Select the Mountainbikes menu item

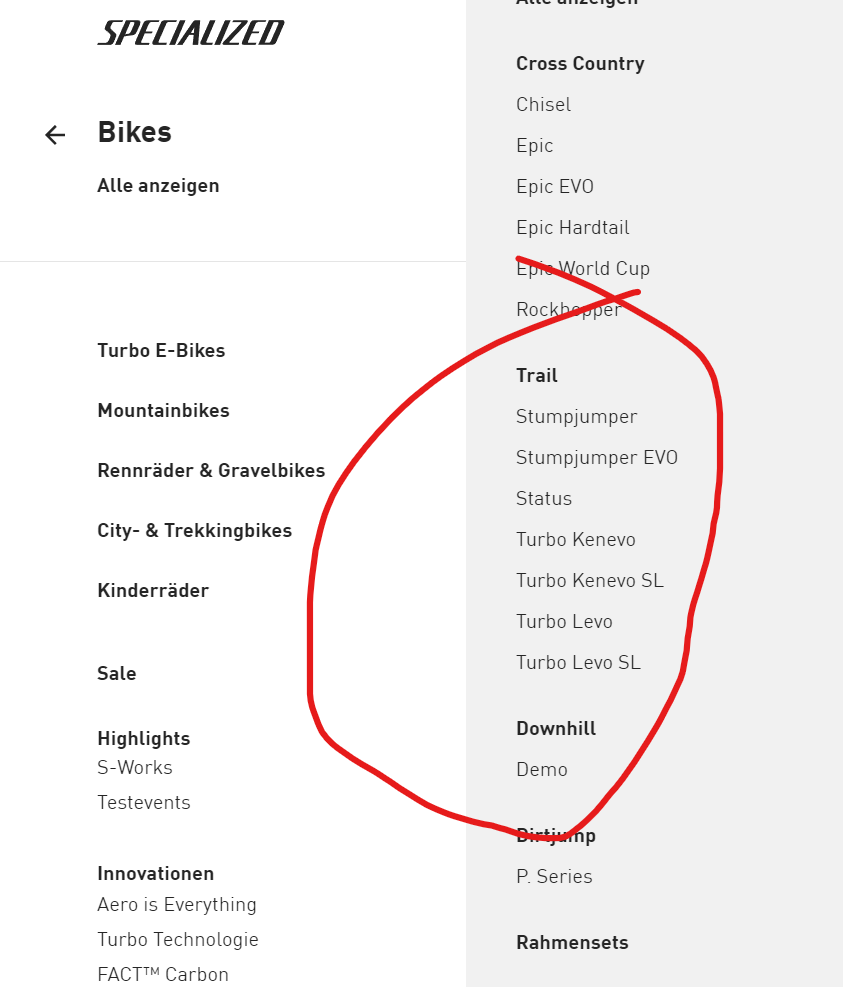tap(163, 411)
